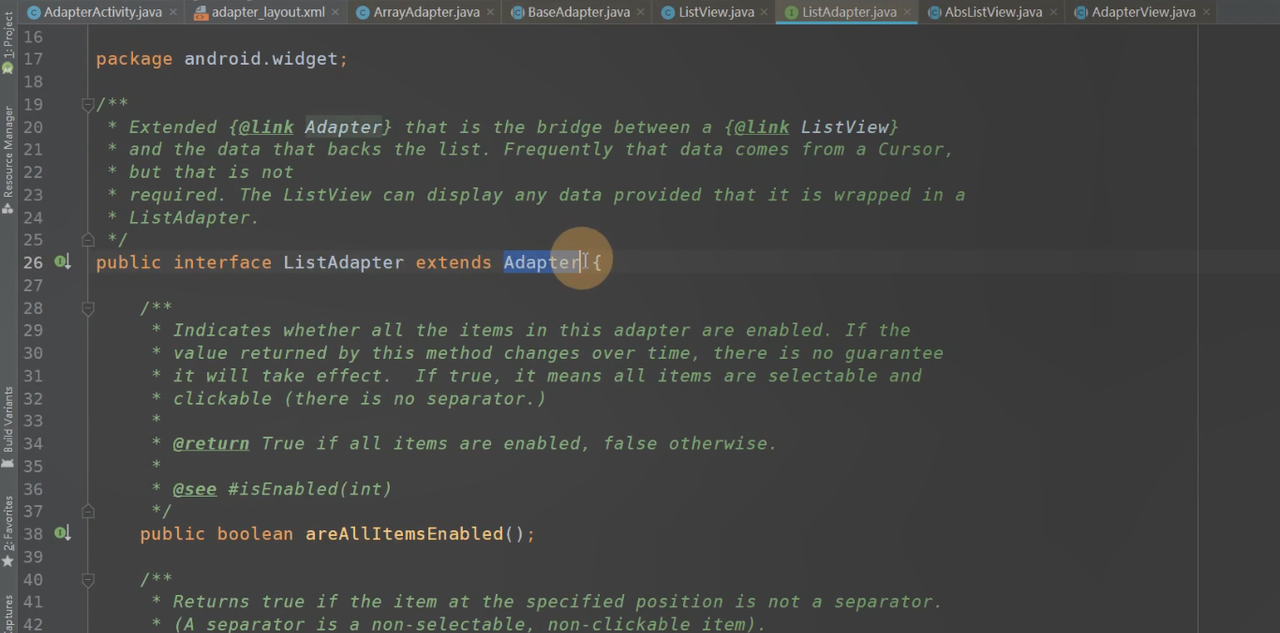Click the 'extends' keyword on line 26

[x=453, y=262]
